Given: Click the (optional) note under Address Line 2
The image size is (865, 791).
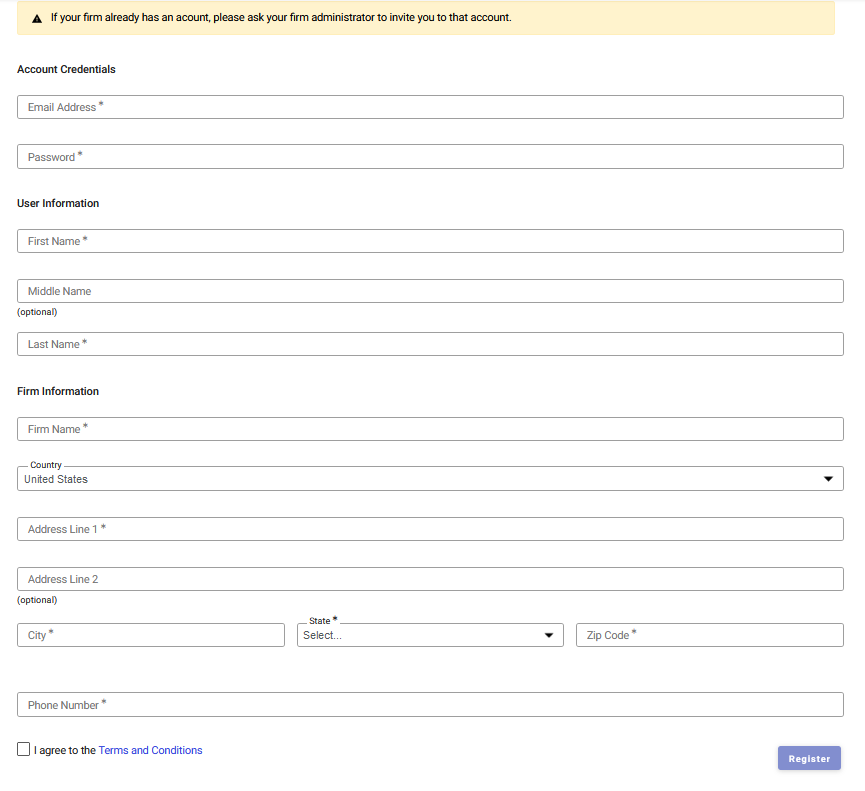Looking at the screenshot, I should (x=37, y=600).
